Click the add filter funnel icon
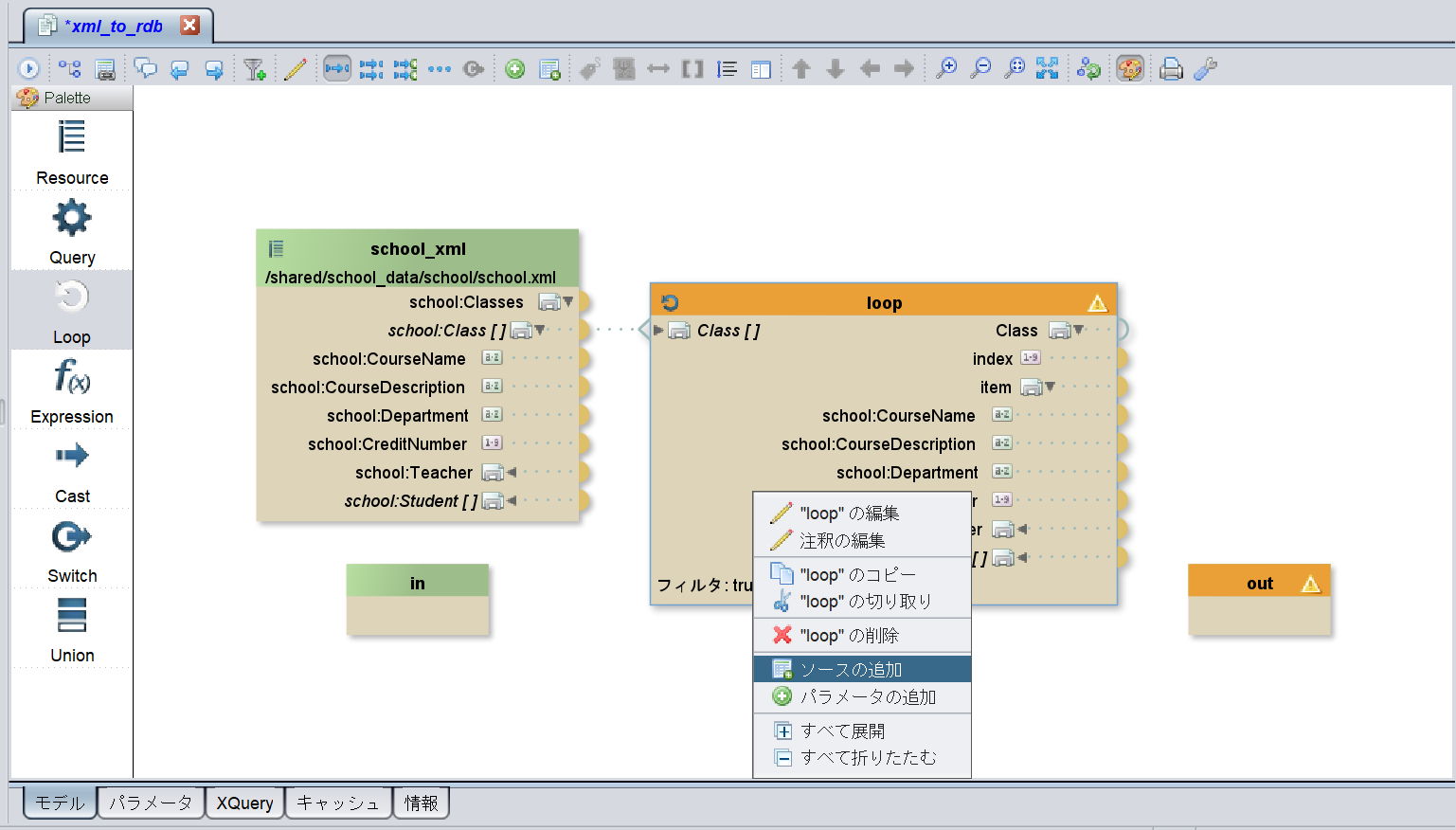 pos(254,68)
